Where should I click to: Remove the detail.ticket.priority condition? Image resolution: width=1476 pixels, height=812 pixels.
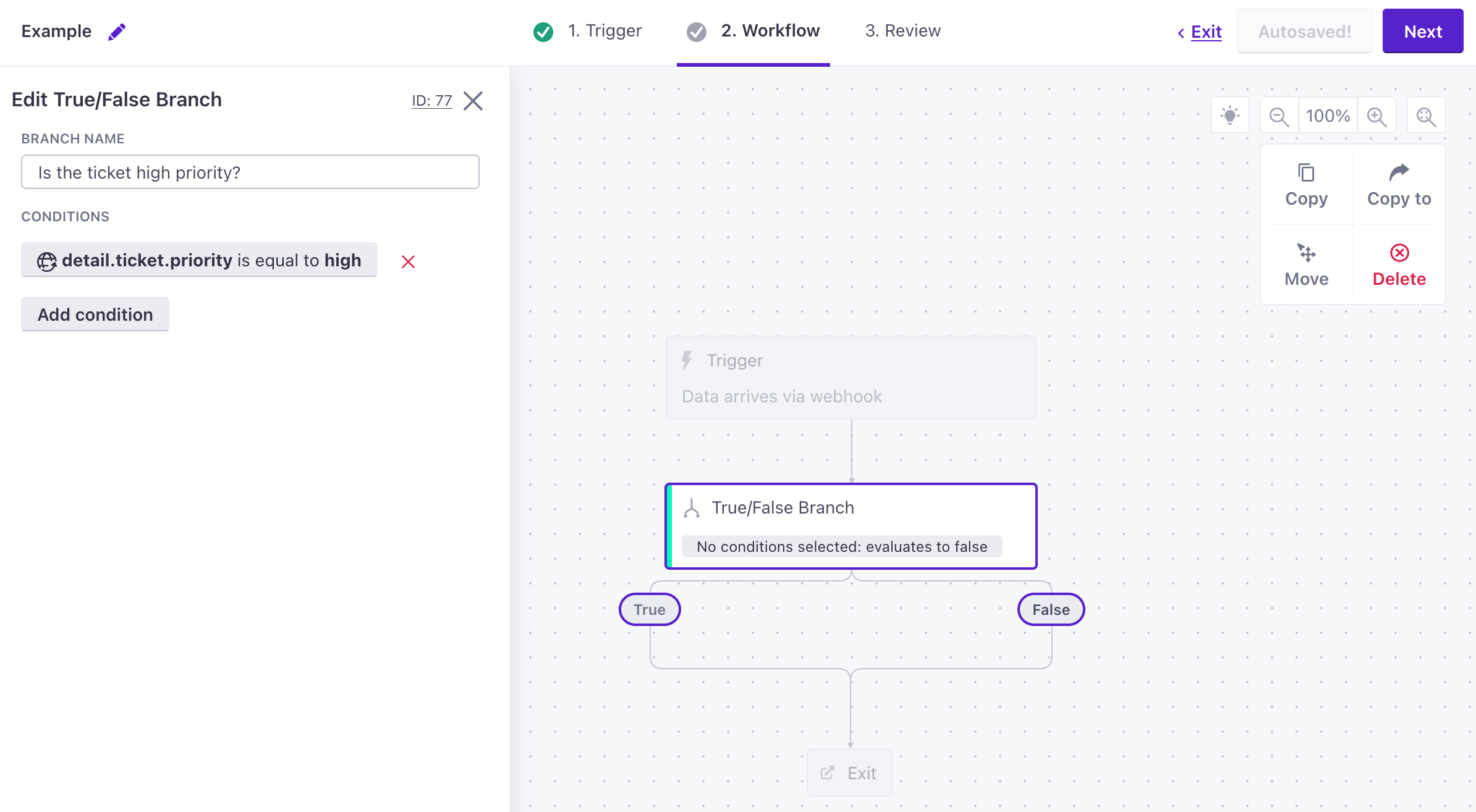tap(407, 261)
